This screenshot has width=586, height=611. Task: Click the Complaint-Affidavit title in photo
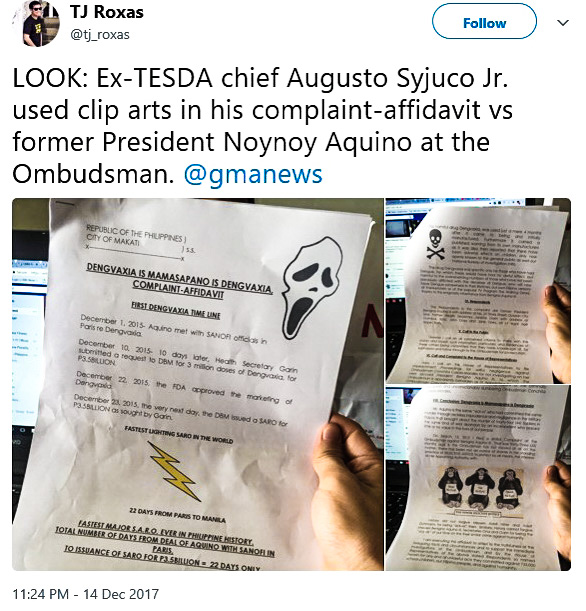(x=178, y=291)
